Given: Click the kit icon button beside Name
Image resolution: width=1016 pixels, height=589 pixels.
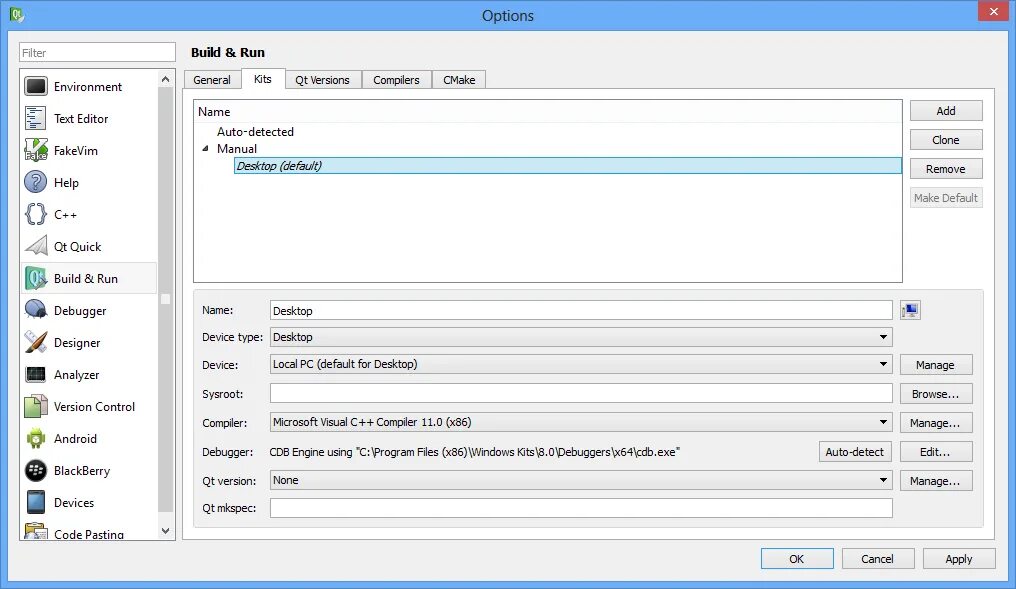Looking at the screenshot, I should tap(910, 310).
